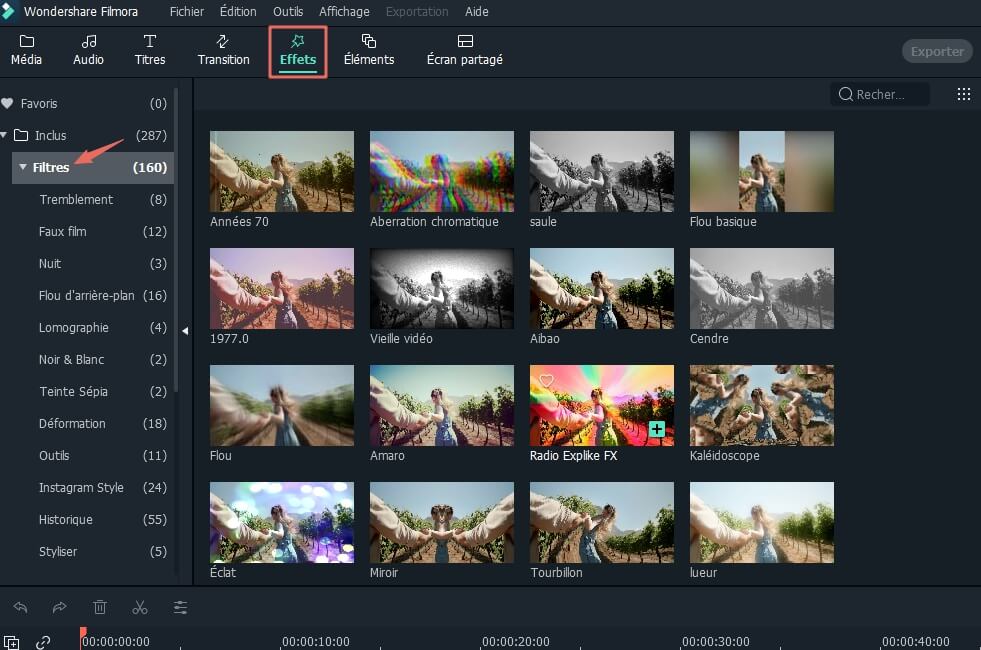Collapse the left sidebar with the arrow
The image size is (981, 650).
click(185, 330)
